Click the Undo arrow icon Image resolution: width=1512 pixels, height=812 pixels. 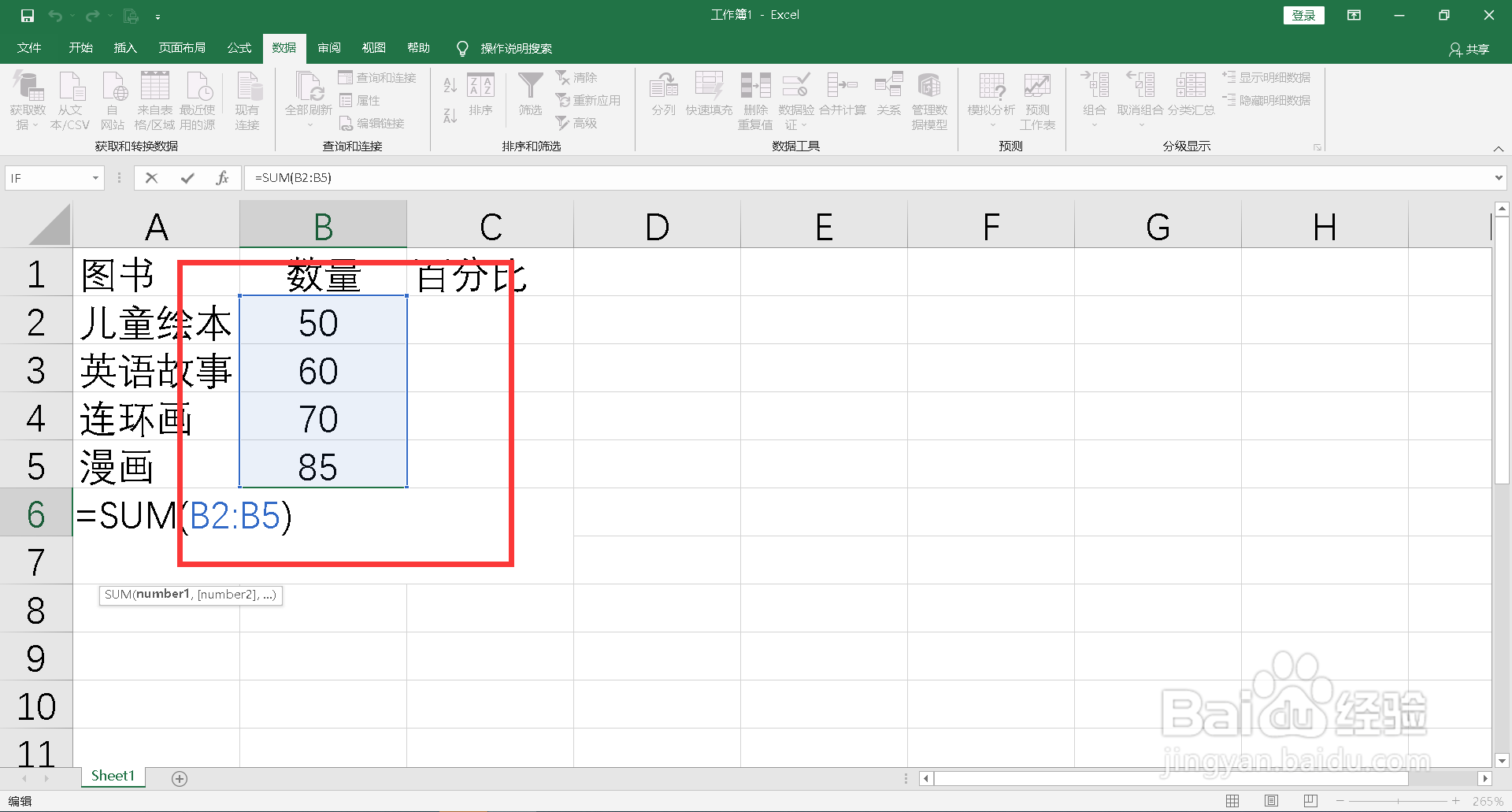(x=54, y=16)
